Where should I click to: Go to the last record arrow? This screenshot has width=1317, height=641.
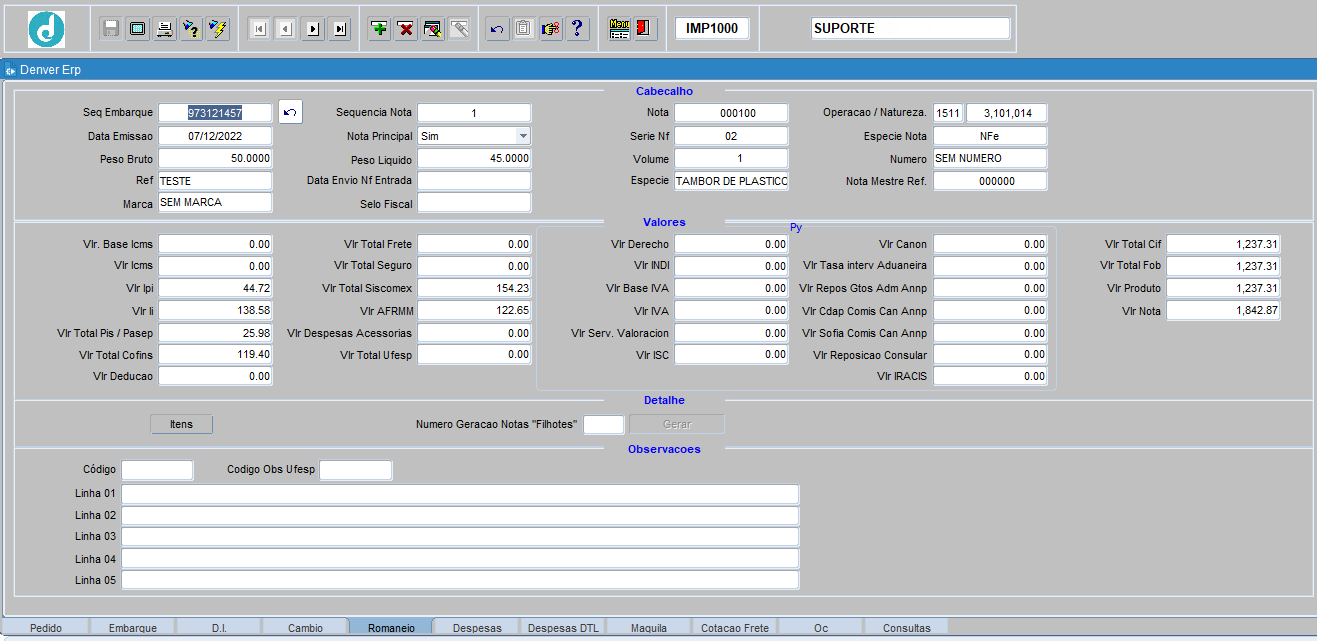coord(340,29)
